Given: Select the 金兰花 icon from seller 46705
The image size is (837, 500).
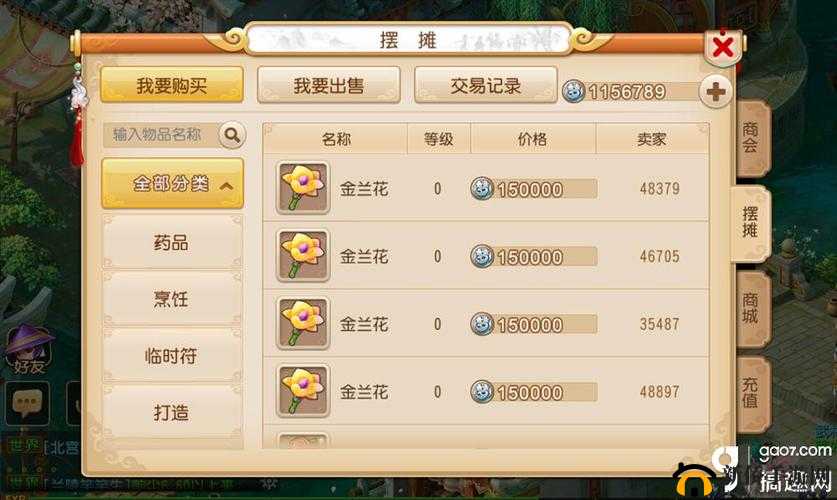Looking at the screenshot, I should tap(303, 256).
